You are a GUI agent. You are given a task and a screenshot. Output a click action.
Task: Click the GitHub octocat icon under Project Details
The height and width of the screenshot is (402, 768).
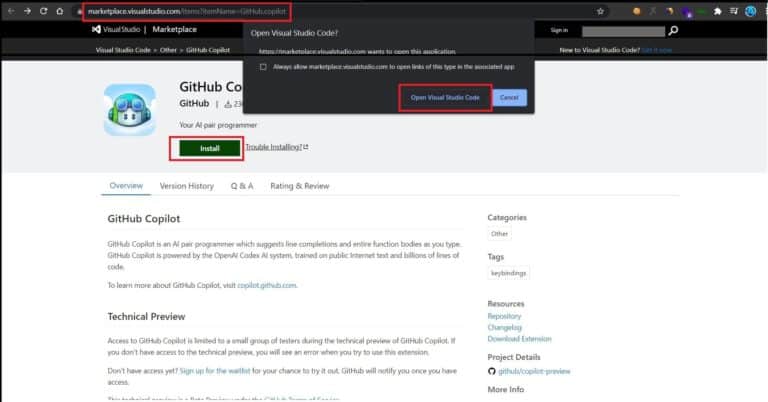pos(492,371)
